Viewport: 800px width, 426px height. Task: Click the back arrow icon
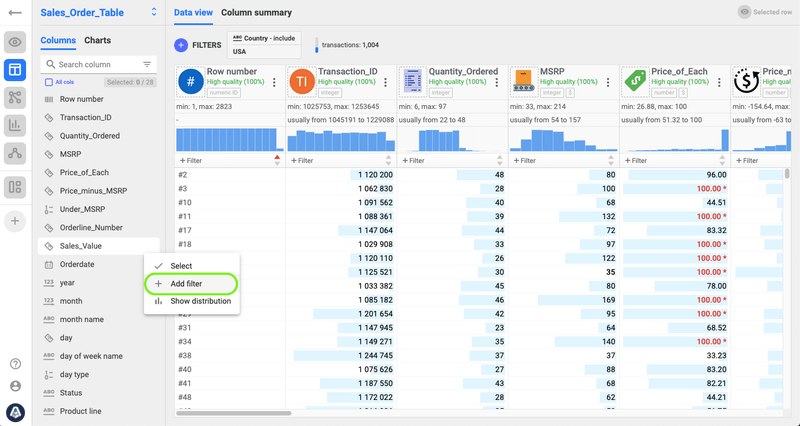pyautogui.click(x=15, y=12)
